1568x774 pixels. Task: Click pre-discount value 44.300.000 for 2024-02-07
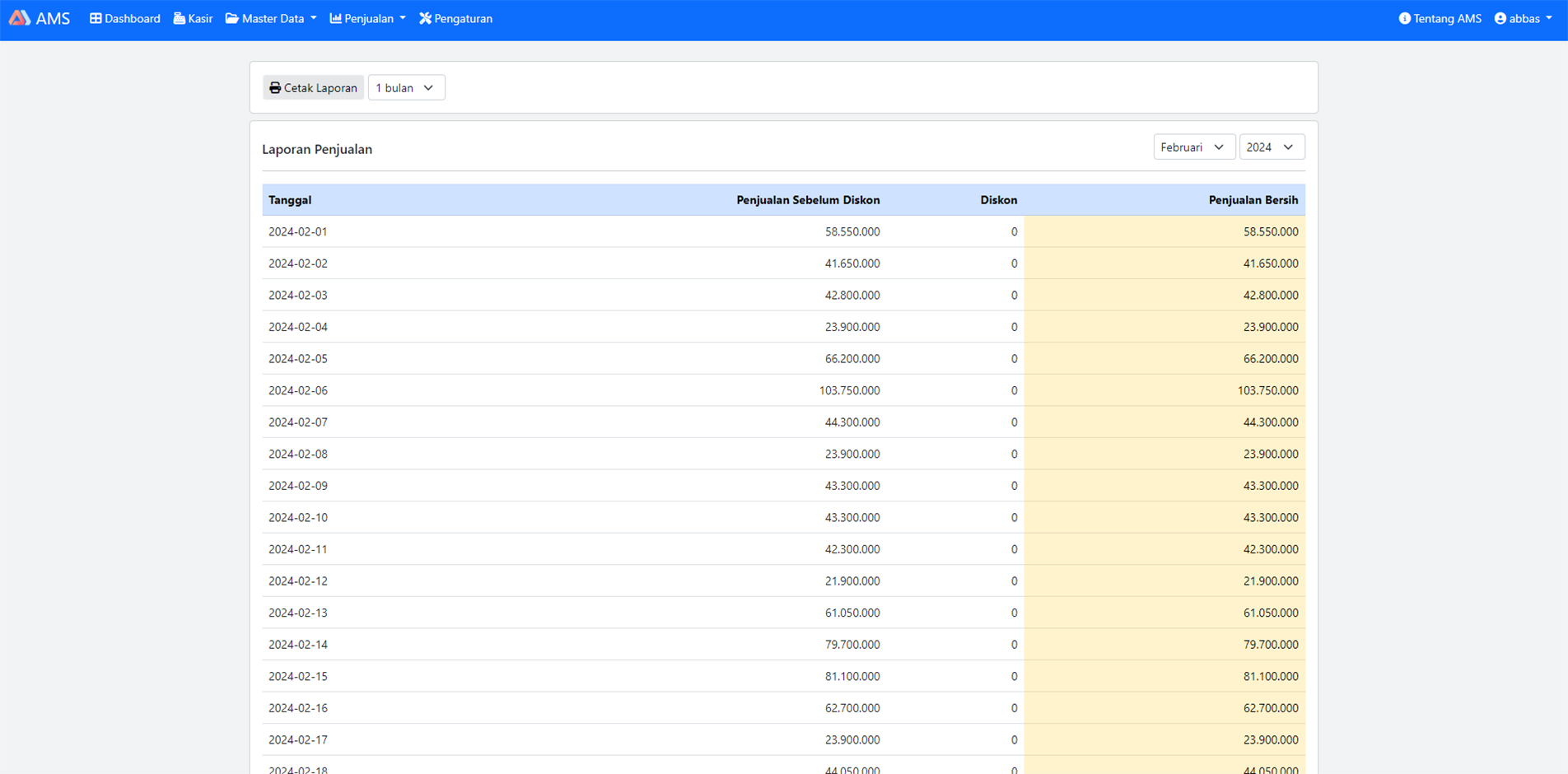tap(852, 422)
